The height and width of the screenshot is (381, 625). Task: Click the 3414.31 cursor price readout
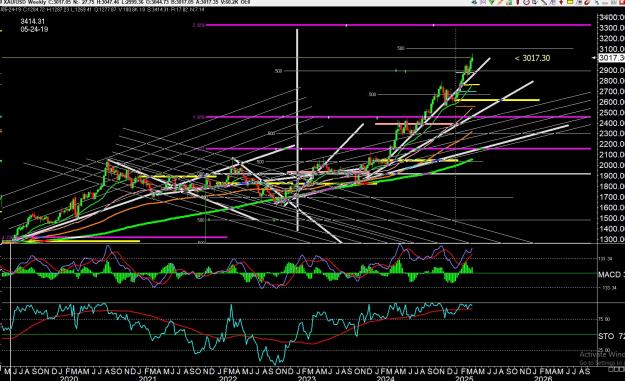click(x=33, y=22)
